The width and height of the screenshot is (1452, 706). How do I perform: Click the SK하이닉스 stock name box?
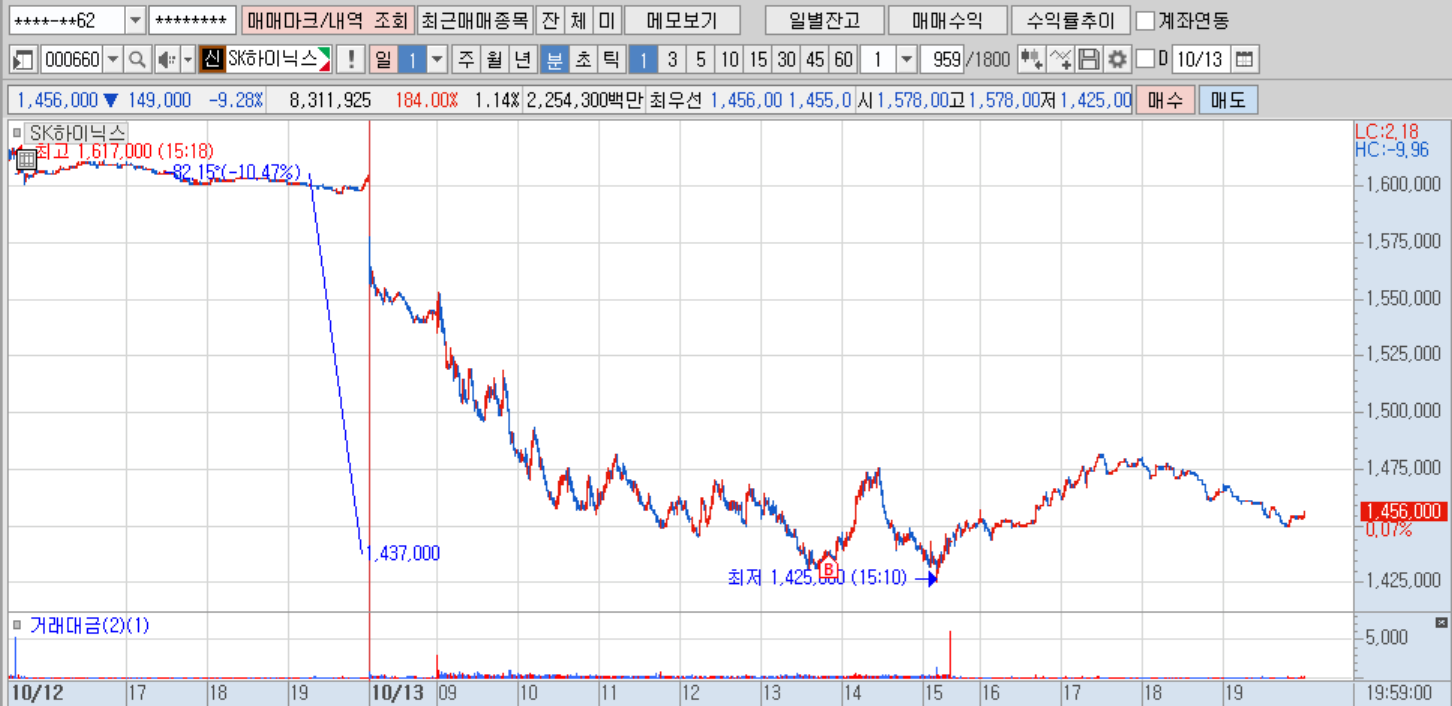[x=279, y=60]
